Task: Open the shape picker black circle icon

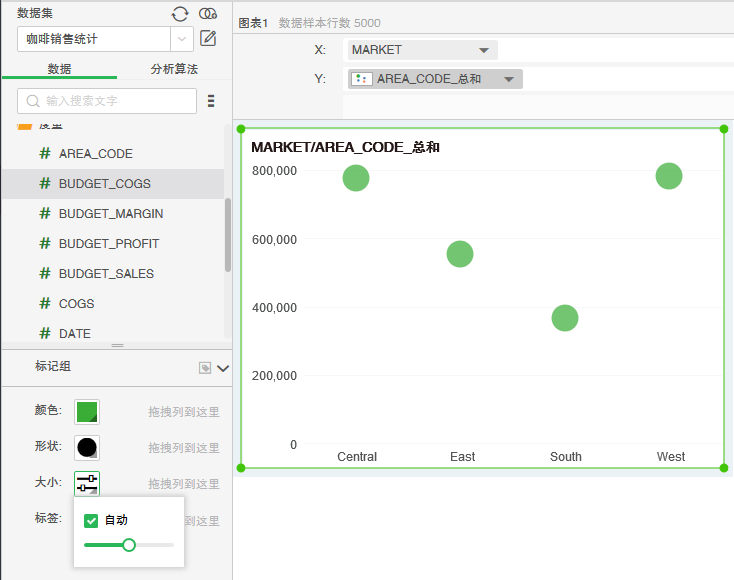Action: [x=87, y=447]
